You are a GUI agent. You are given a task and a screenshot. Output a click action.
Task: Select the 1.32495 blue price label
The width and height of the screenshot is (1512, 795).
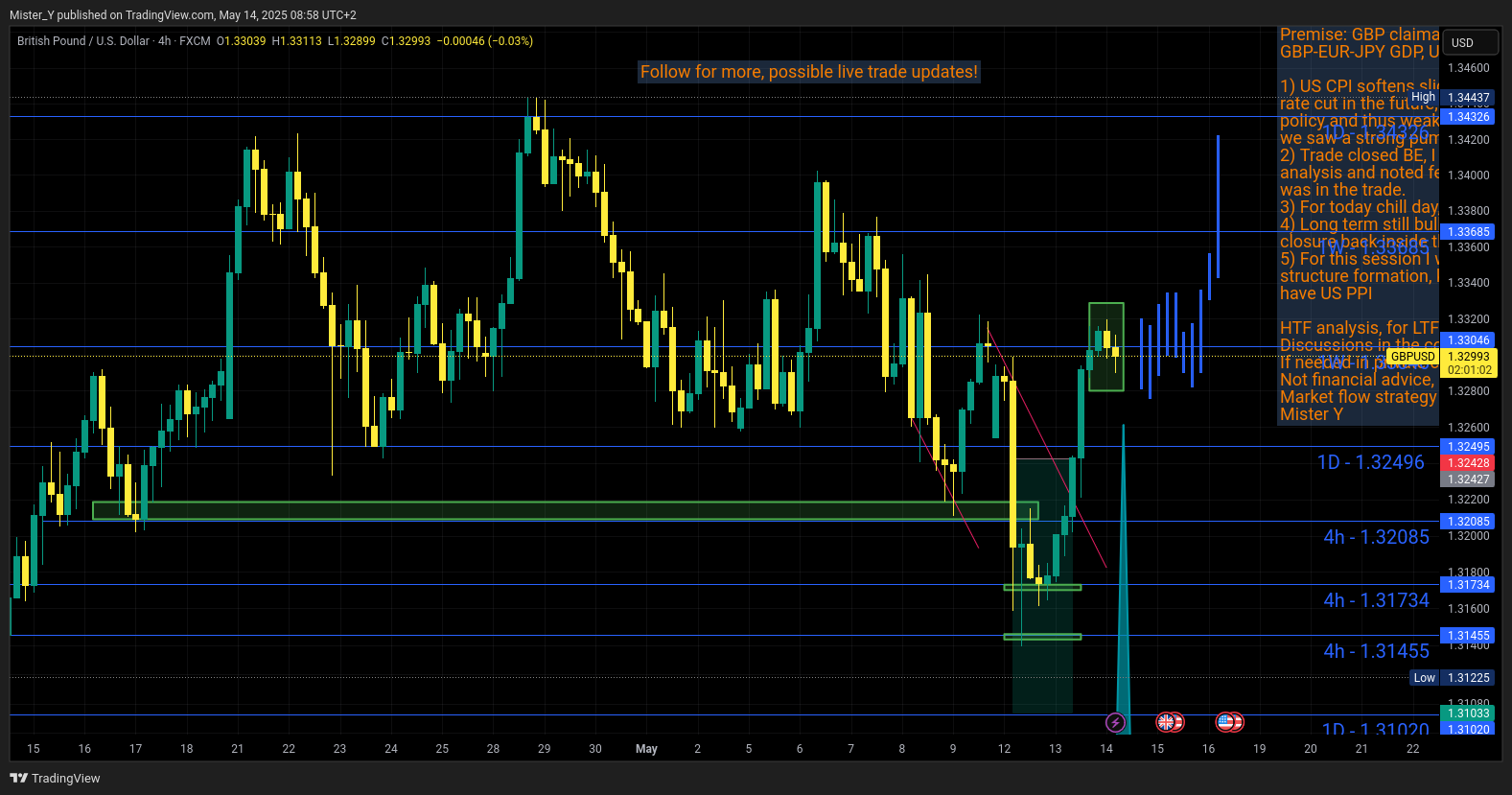1468,447
